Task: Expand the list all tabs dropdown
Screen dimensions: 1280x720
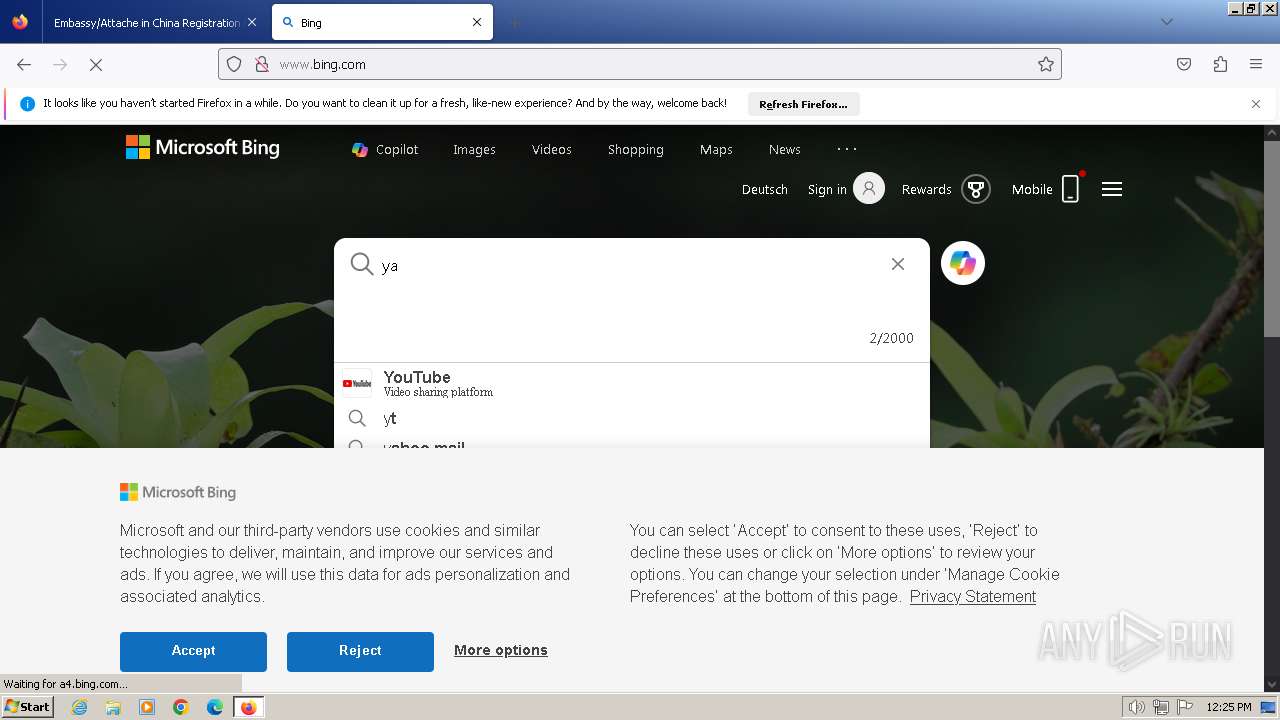Action: click(x=1166, y=22)
